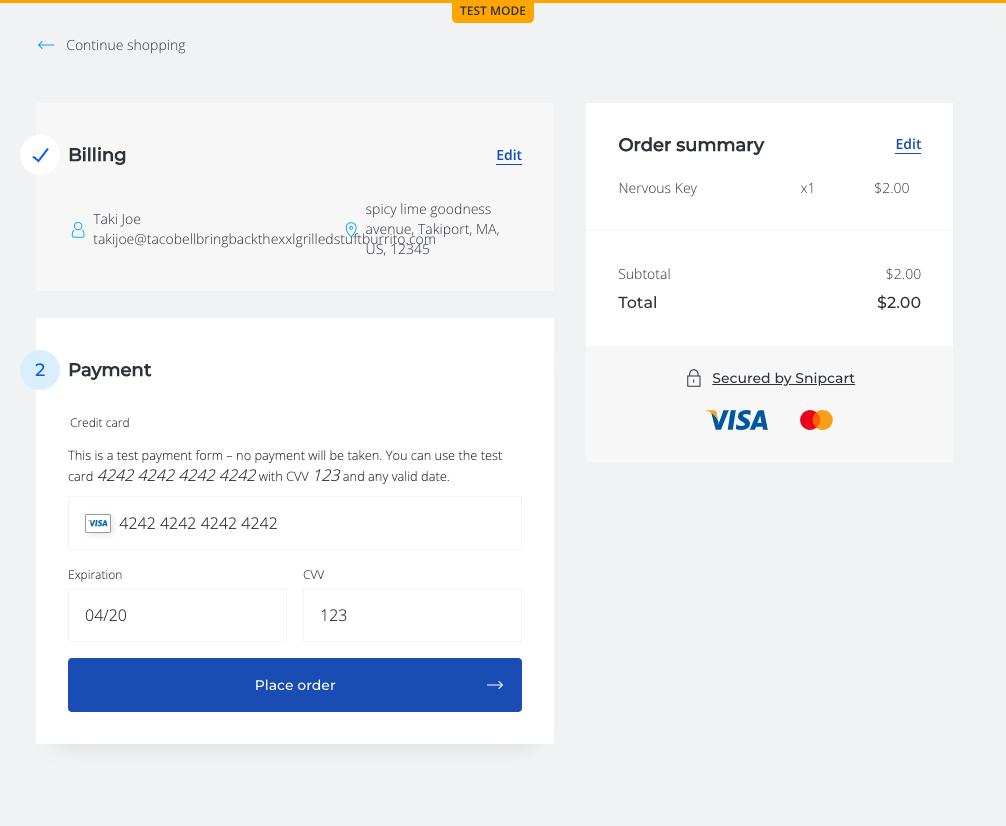Click the Continue shopping link
This screenshot has height=826, width=1006.
click(126, 45)
